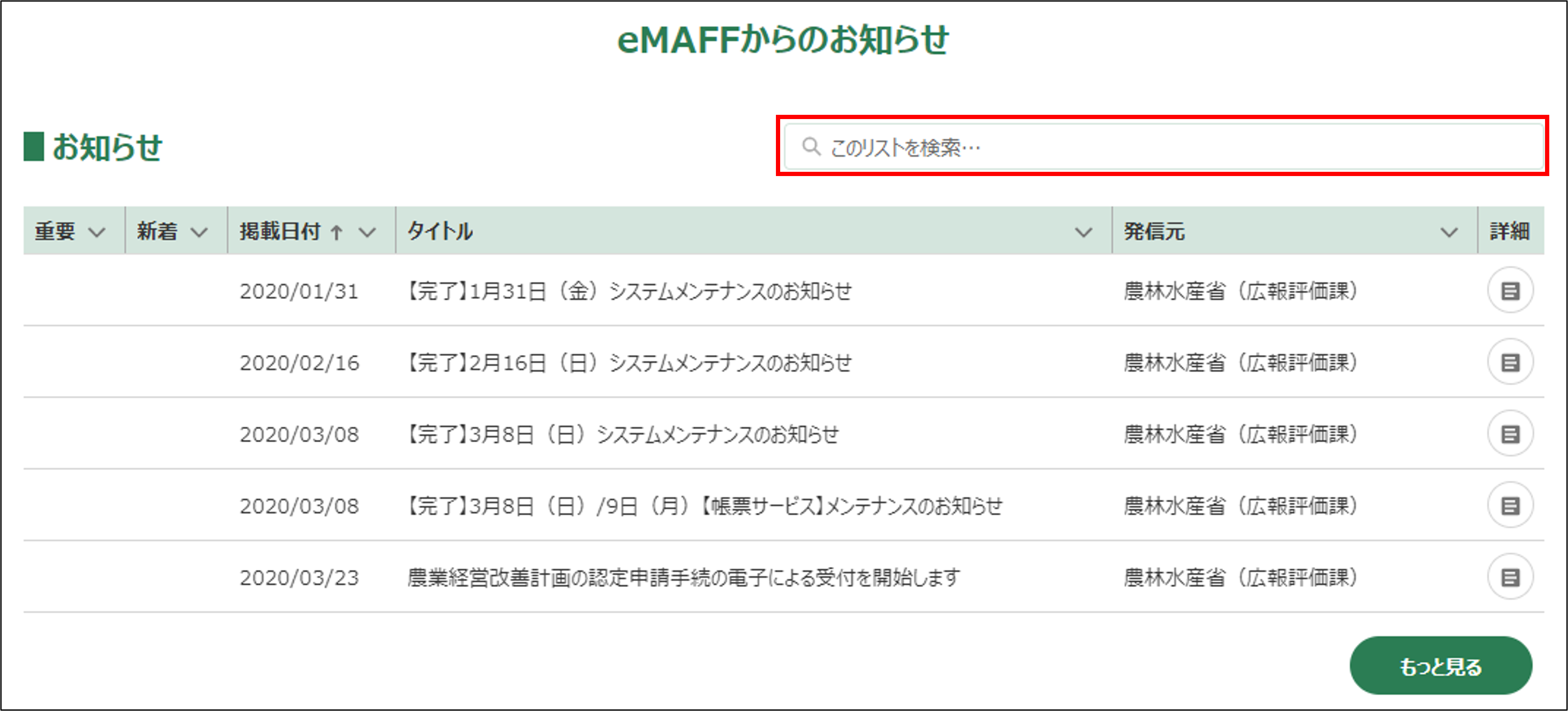Expand the 新着 column dropdown
The image size is (1568, 711).
(199, 232)
